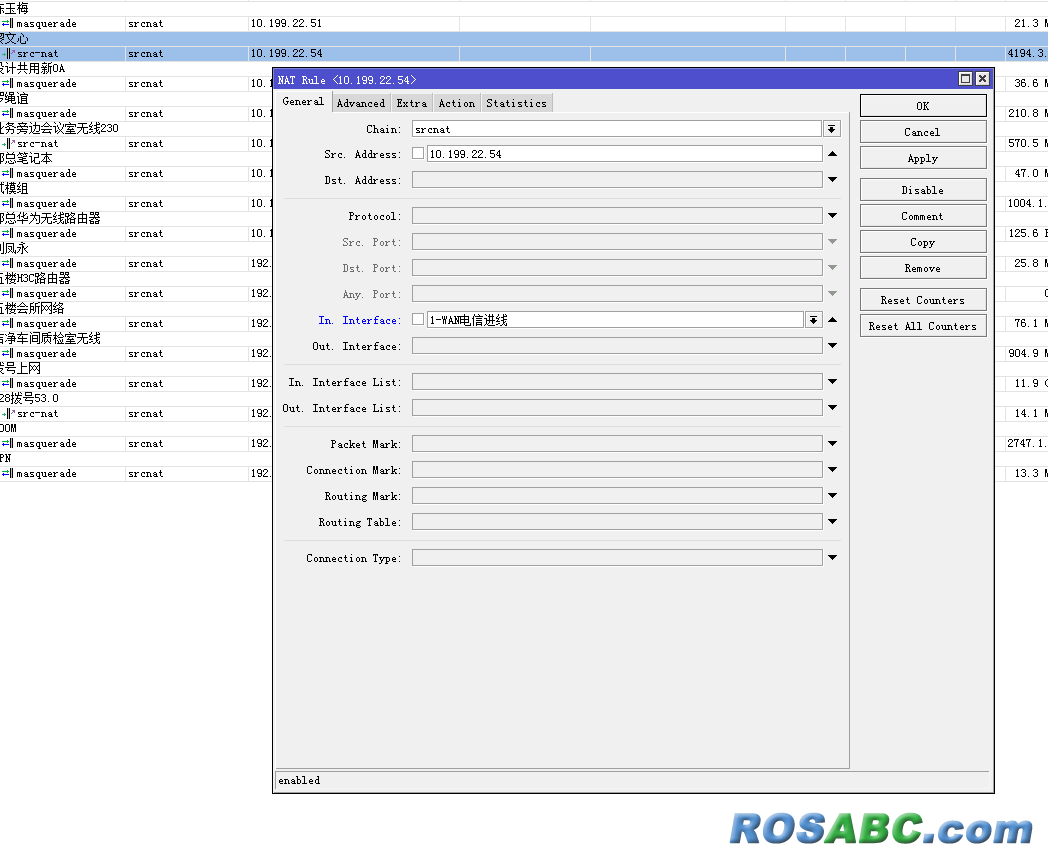Image resolution: width=1048 pixels, height=857 pixels.
Task: Expand the Dst. Address field
Action: [x=832, y=180]
